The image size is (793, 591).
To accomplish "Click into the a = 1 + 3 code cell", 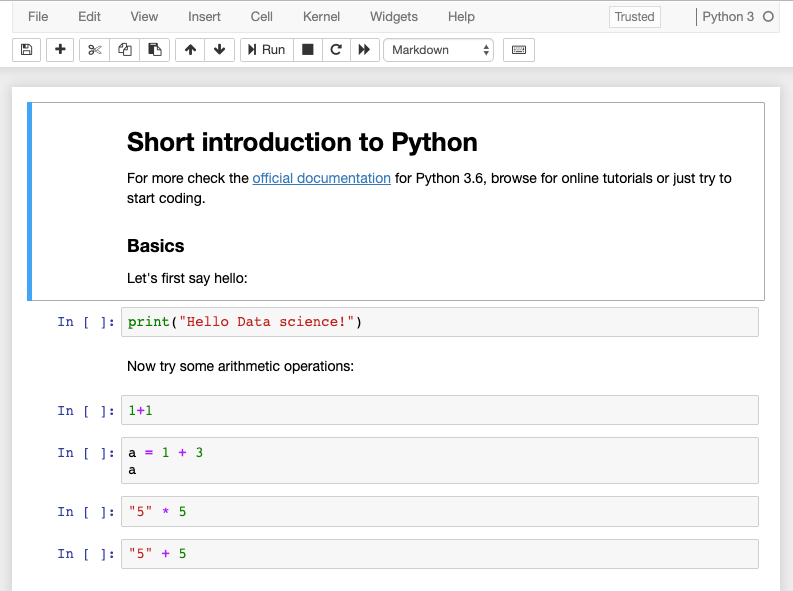I will (x=439, y=461).
